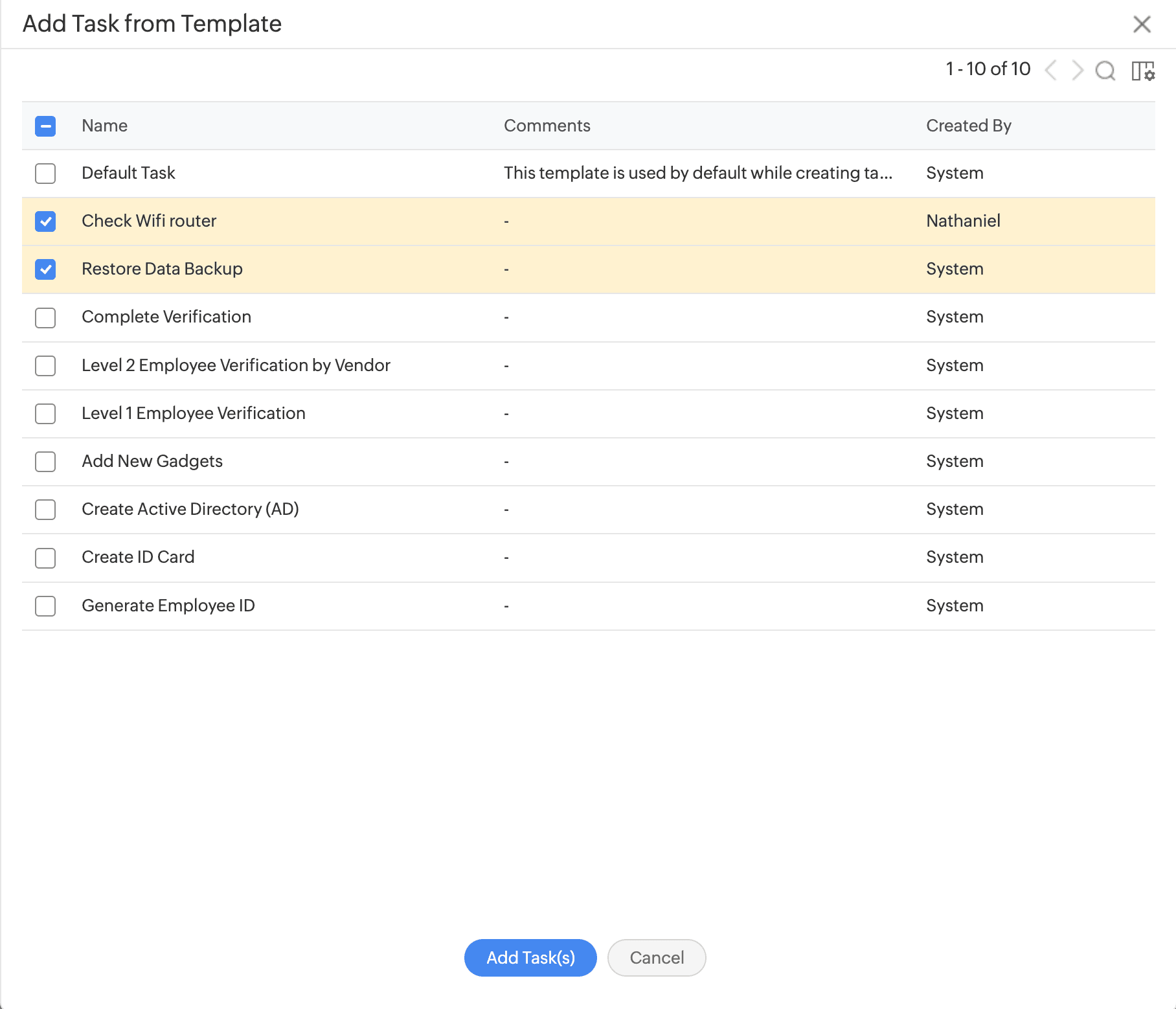Click the Comments column header
This screenshot has height=1009, width=1176.
pyautogui.click(x=547, y=126)
